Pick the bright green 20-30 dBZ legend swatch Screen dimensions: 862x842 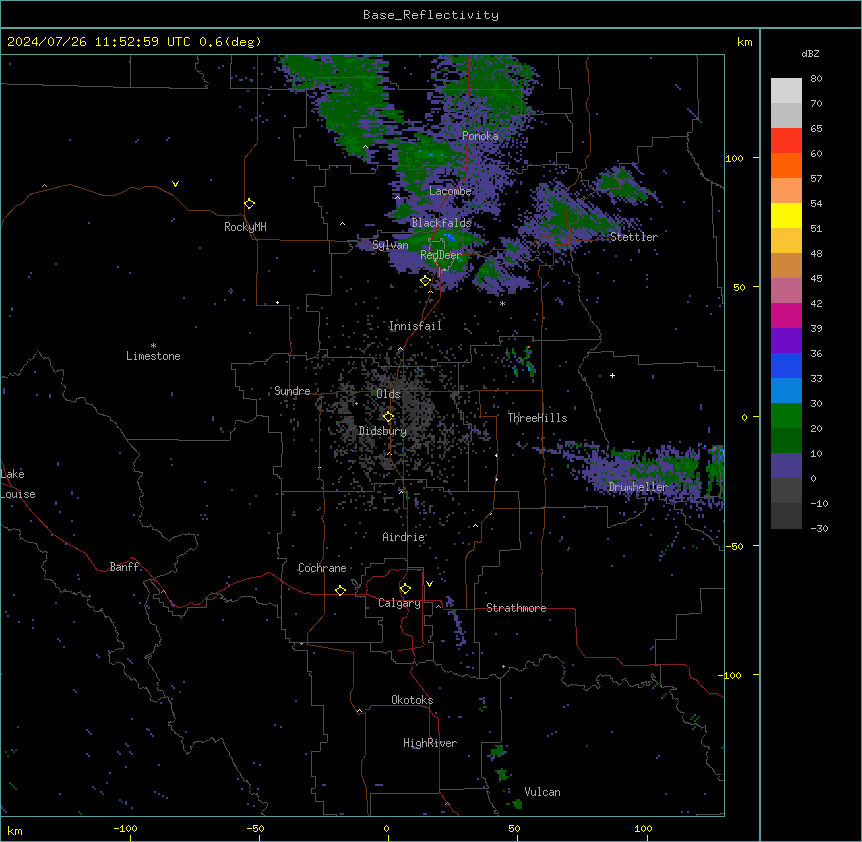(x=786, y=416)
